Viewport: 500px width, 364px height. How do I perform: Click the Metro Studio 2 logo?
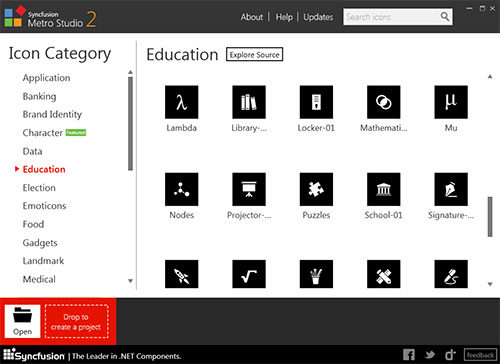point(50,17)
